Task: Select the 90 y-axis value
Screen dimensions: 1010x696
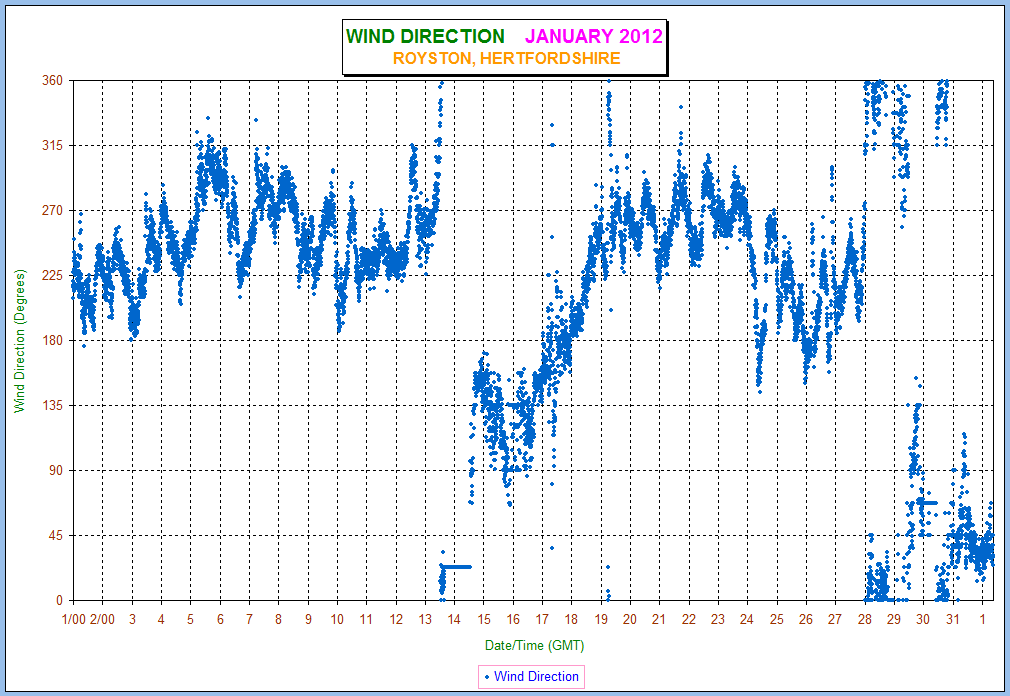Action: tap(56, 471)
